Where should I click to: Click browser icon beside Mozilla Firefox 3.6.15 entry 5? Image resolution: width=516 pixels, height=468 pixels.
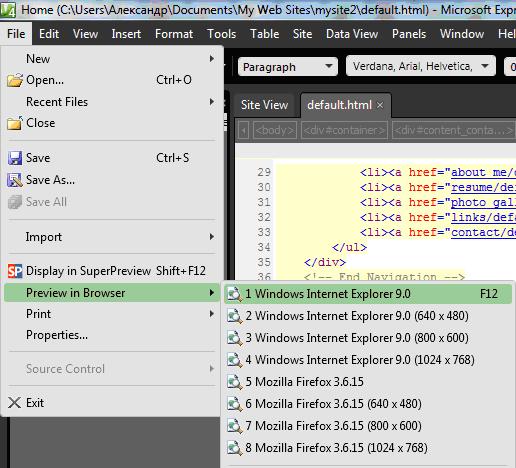click(x=235, y=382)
